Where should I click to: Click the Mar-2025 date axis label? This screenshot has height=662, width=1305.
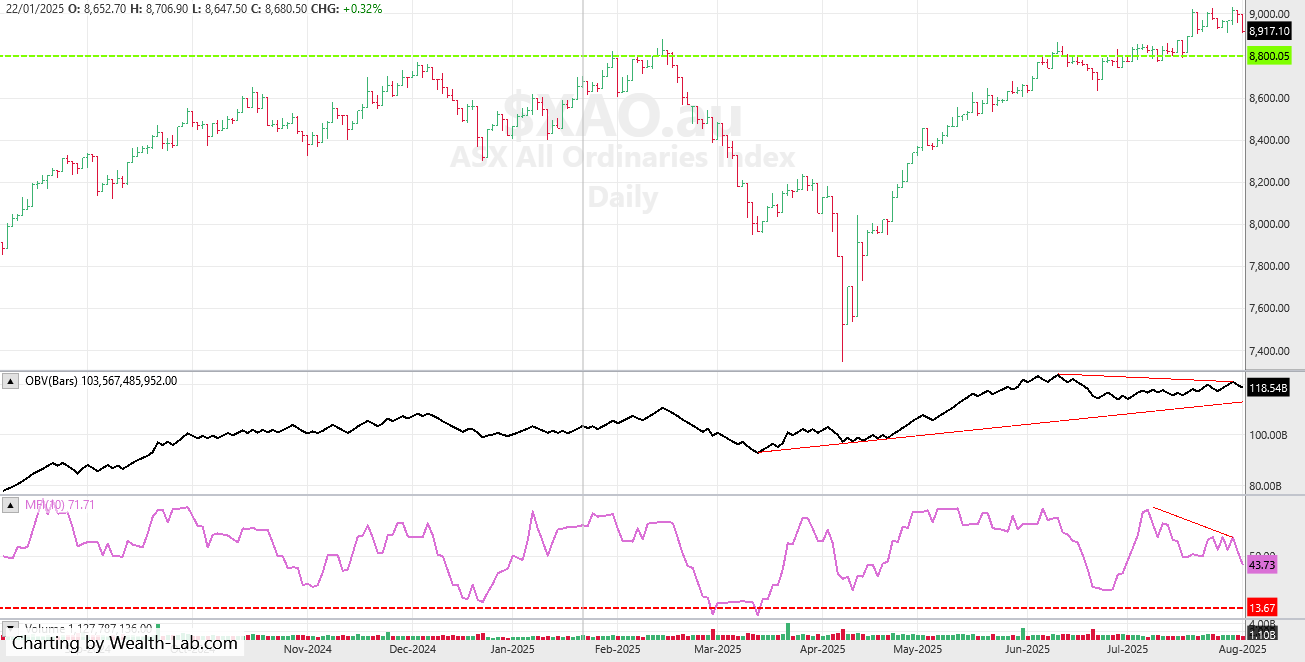[715, 650]
